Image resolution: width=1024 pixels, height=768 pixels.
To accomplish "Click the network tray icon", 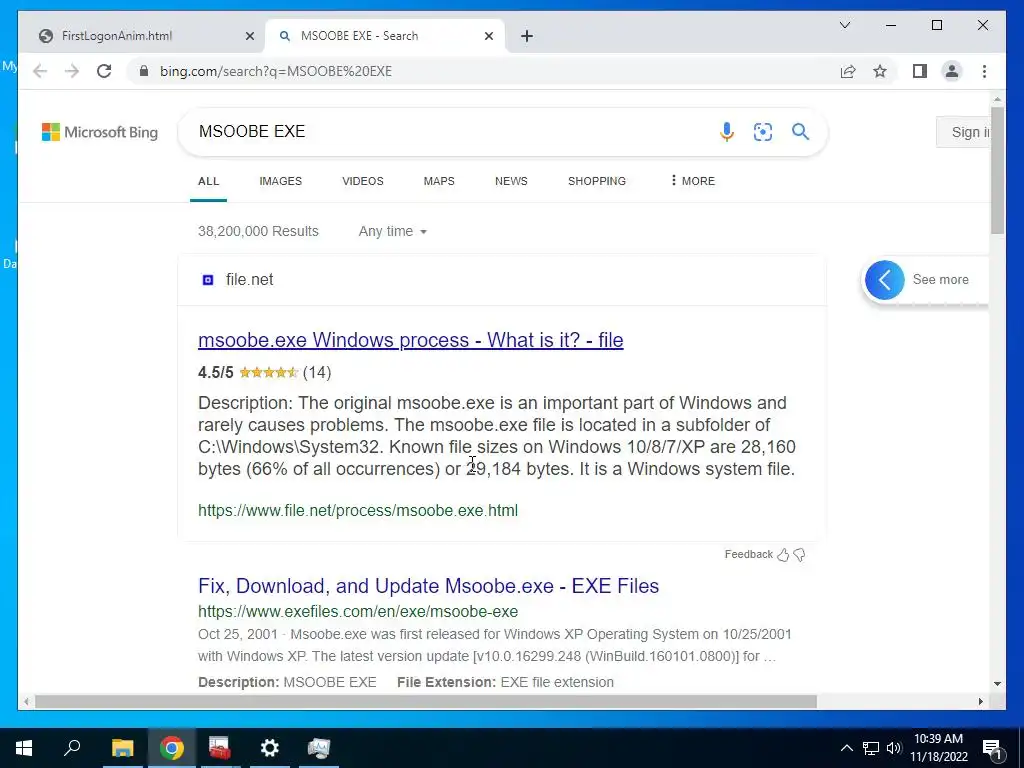I will click(871, 748).
